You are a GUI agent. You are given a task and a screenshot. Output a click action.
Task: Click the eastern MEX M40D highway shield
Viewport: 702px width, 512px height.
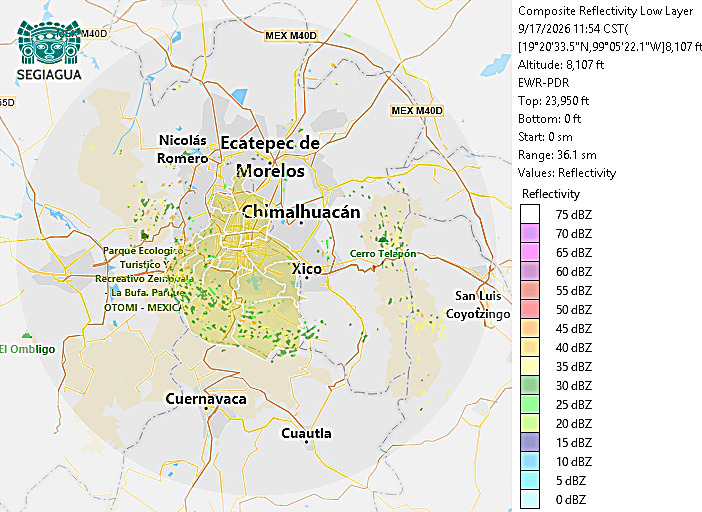click(417, 111)
